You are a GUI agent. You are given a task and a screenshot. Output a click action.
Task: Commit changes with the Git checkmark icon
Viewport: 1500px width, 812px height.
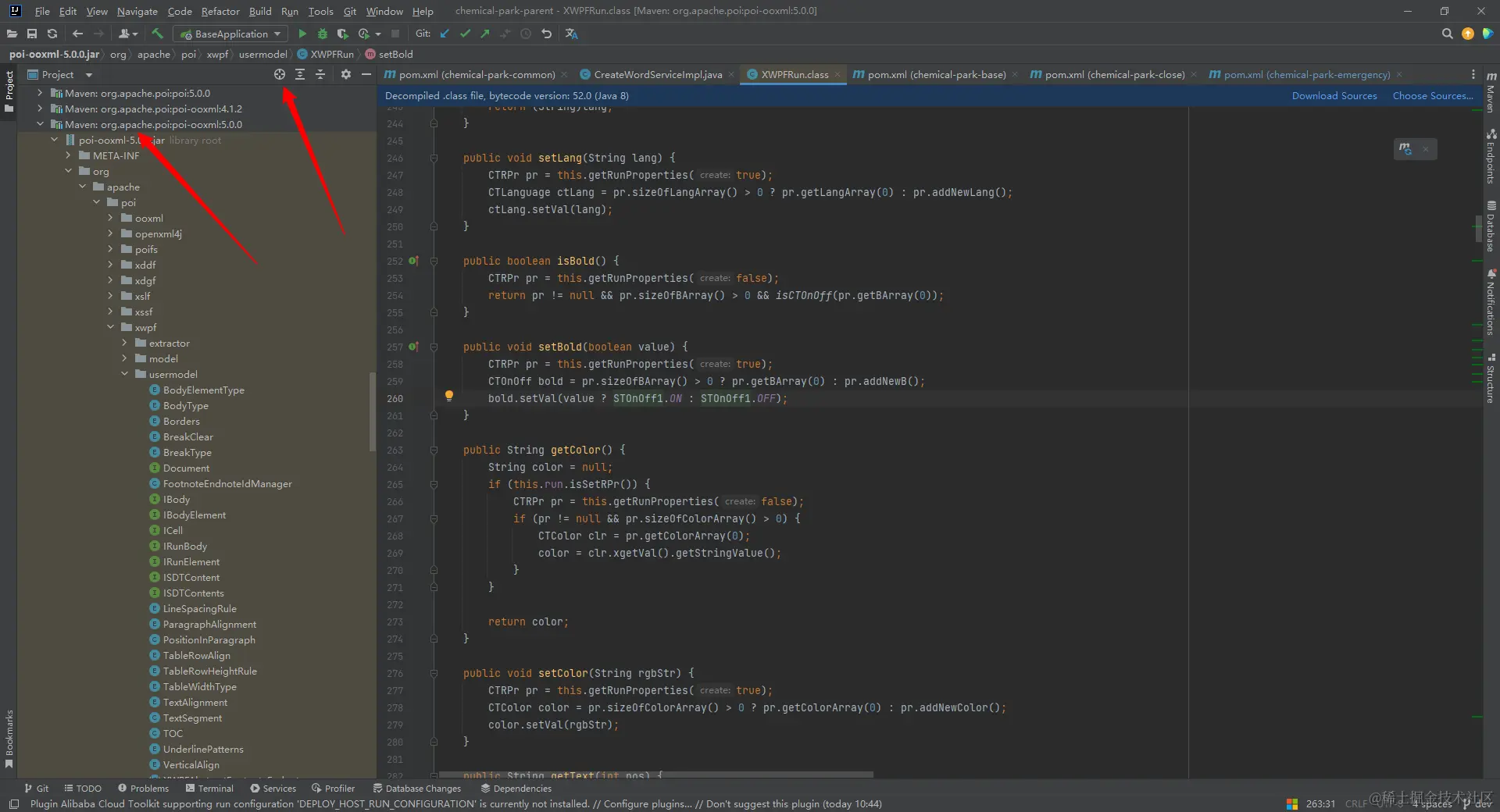tap(465, 34)
